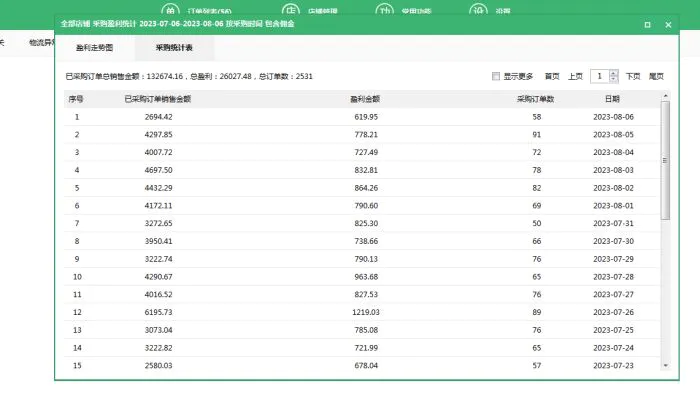Select the profit value 864.26
700x394 pixels.
pyautogui.click(x=366, y=188)
